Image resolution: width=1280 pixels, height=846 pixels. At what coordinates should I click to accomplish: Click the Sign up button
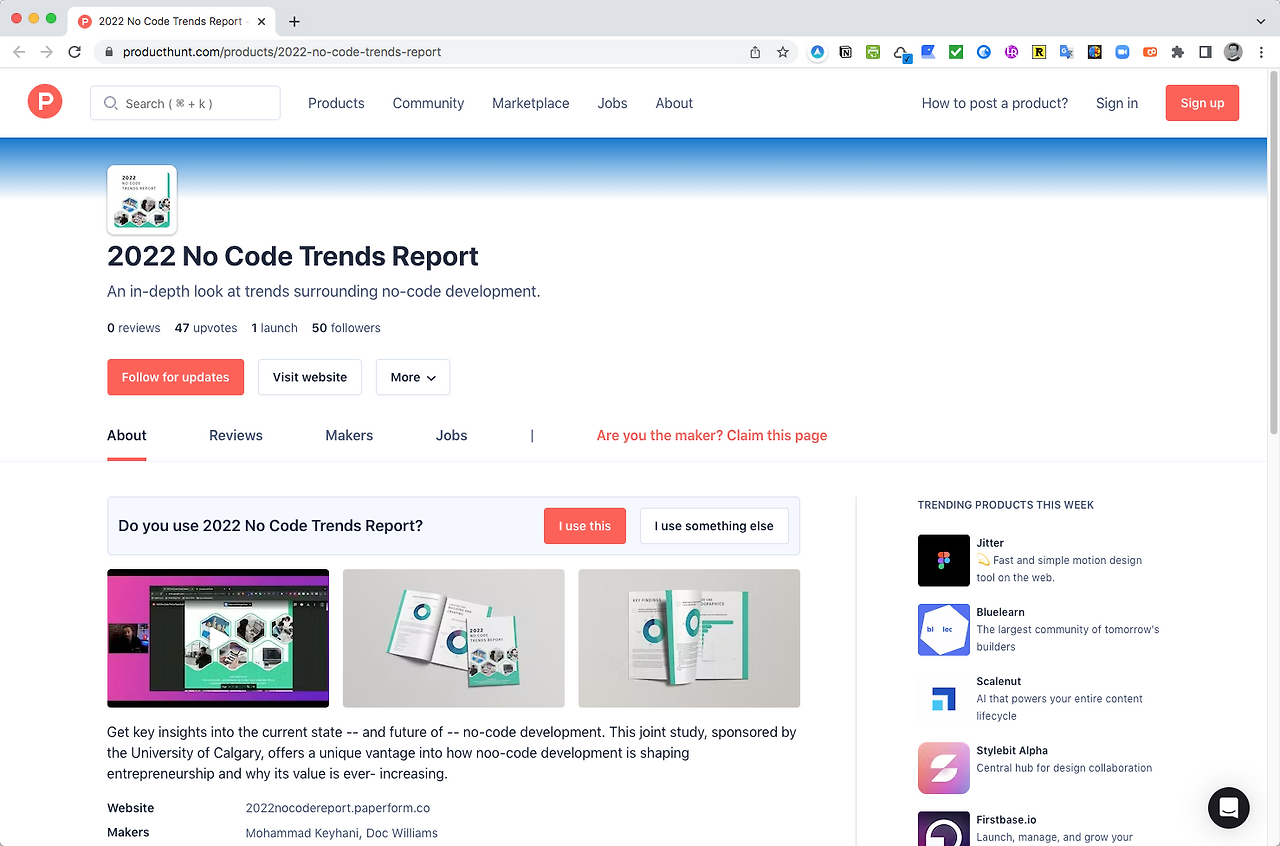[x=1202, y=103]
